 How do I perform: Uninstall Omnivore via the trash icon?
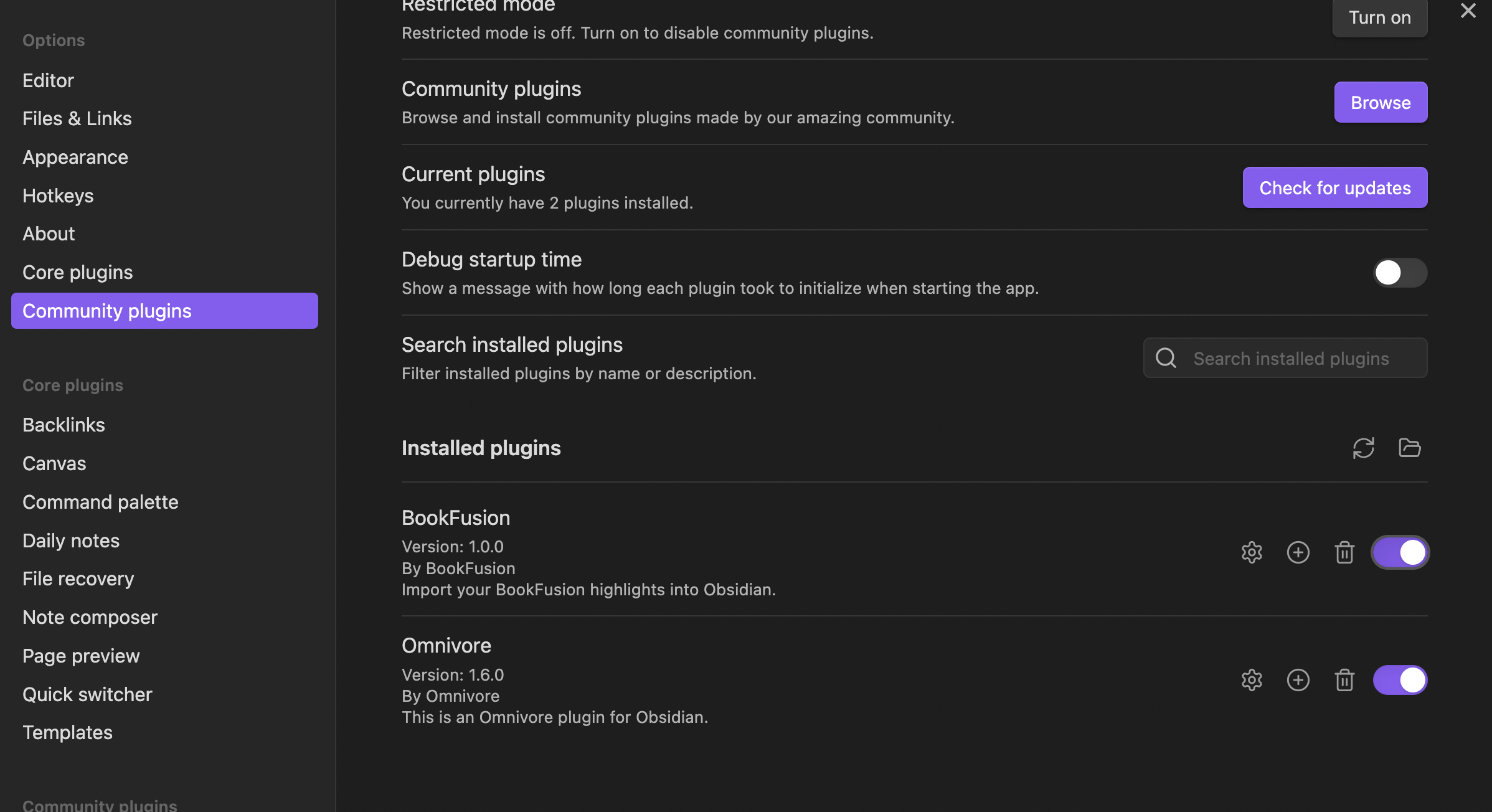pyautogui.click(x=1344, y=680)
